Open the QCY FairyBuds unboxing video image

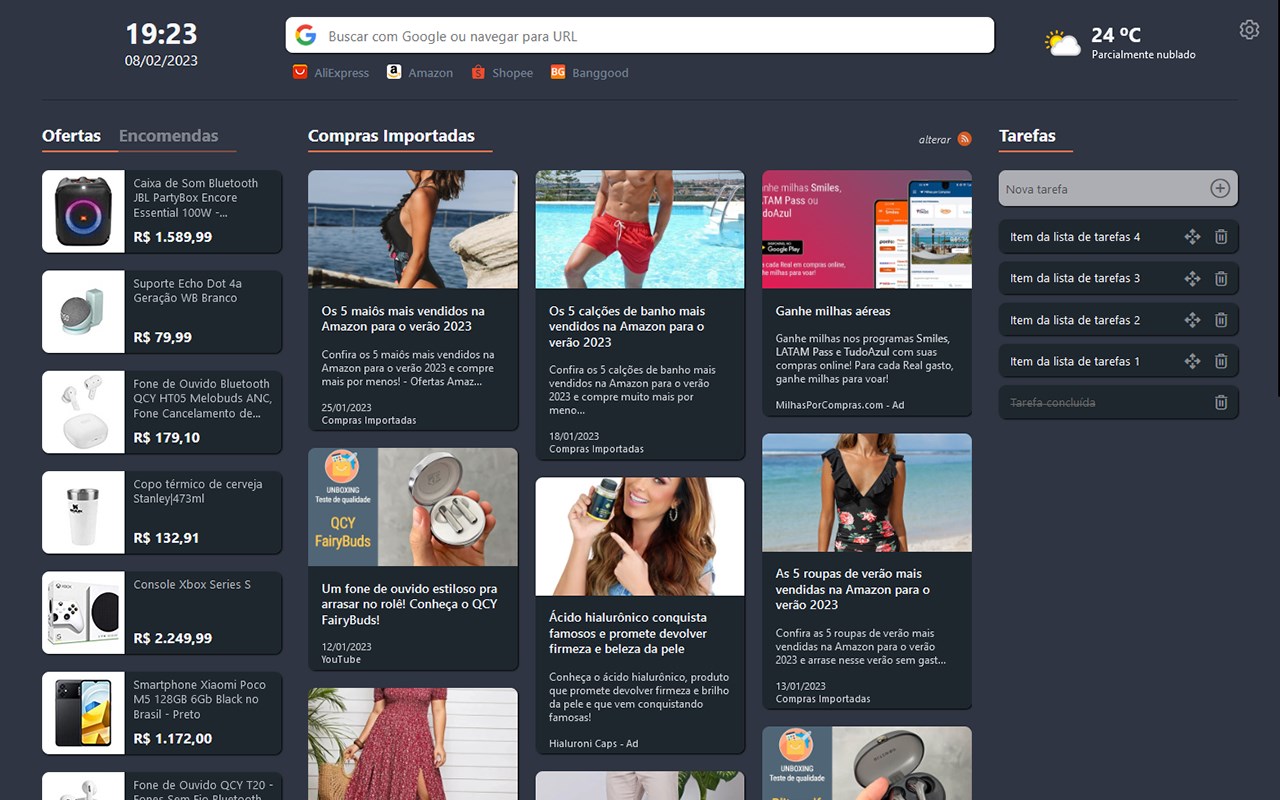[x=413, y=507]
